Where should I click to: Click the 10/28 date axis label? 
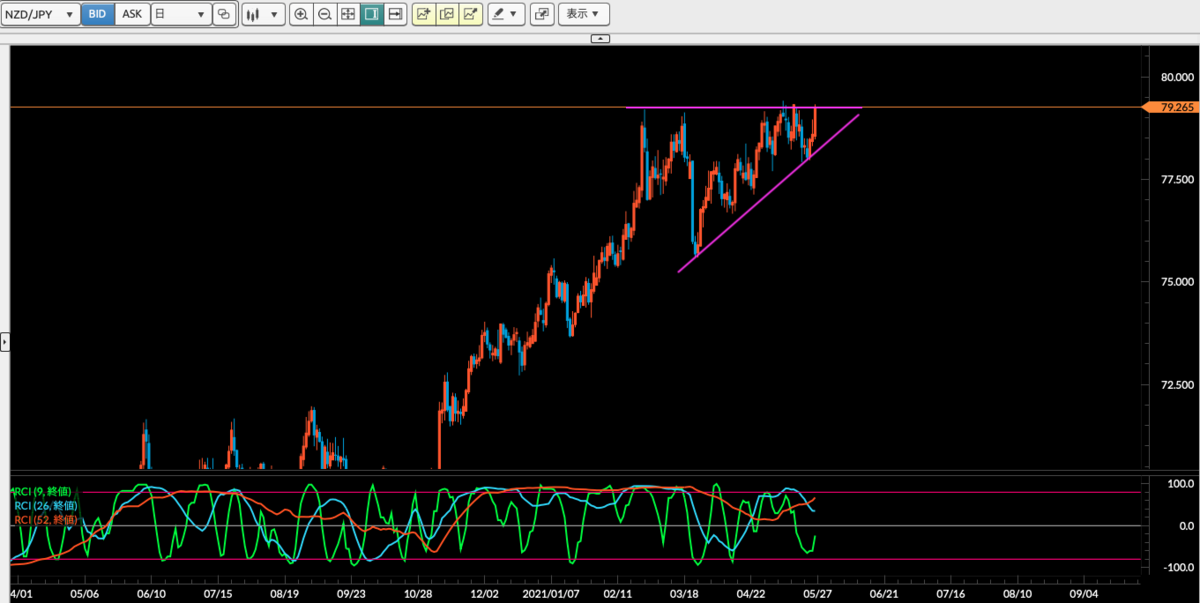point(417,592)
